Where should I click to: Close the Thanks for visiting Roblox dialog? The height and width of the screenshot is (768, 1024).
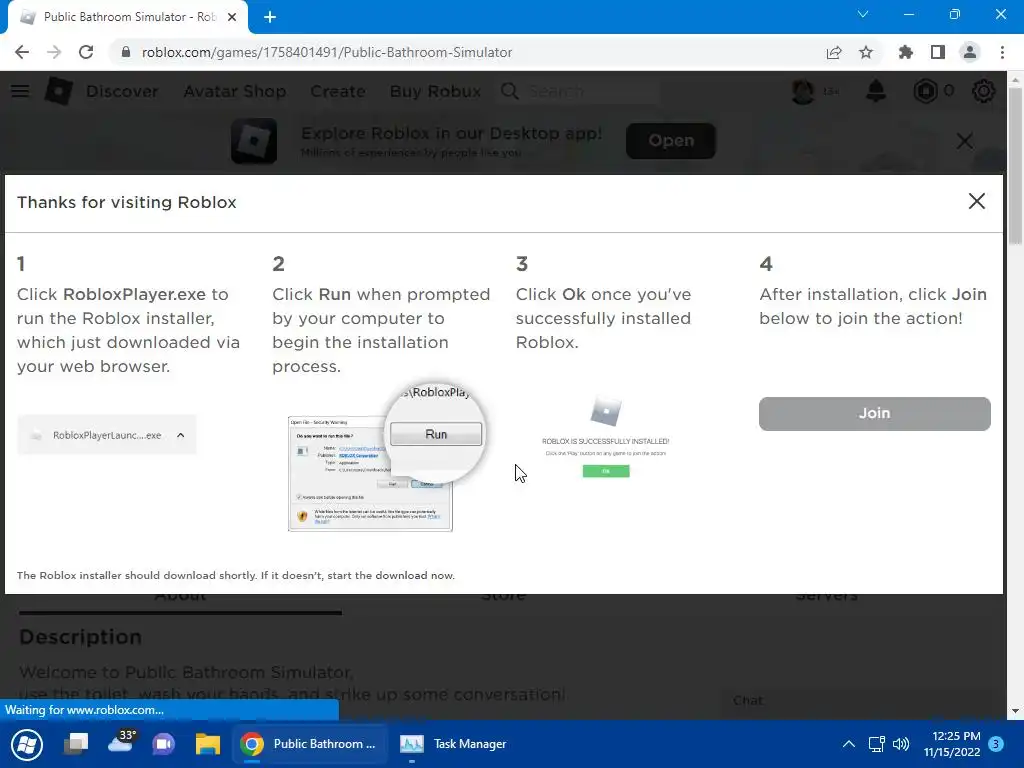click(976, 201)
